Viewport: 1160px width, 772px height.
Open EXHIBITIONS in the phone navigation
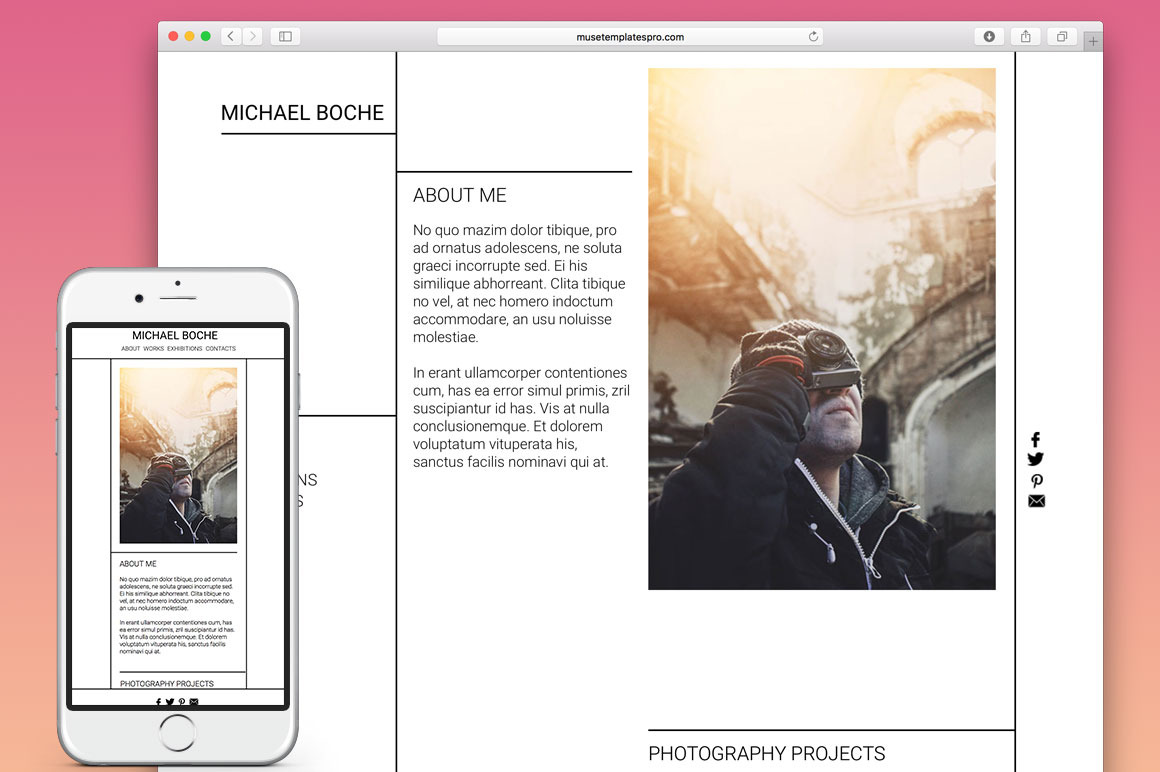[184, 349]
